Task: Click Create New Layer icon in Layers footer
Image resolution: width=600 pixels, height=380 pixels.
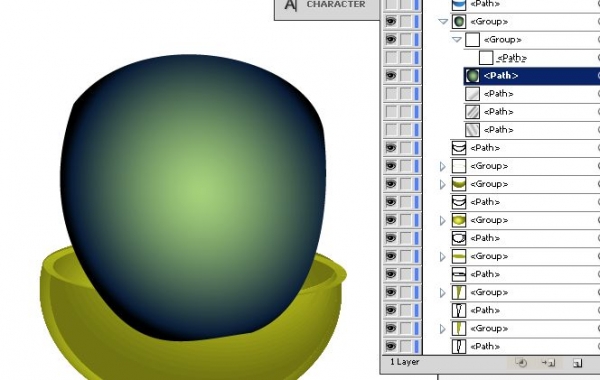Action: [x=577, y=363]
